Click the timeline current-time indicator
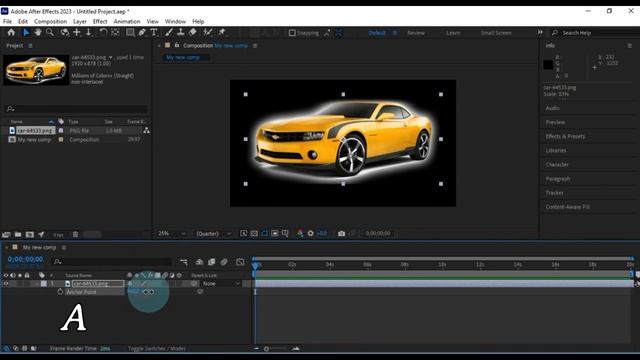The image size is (640, 360). 255,265
